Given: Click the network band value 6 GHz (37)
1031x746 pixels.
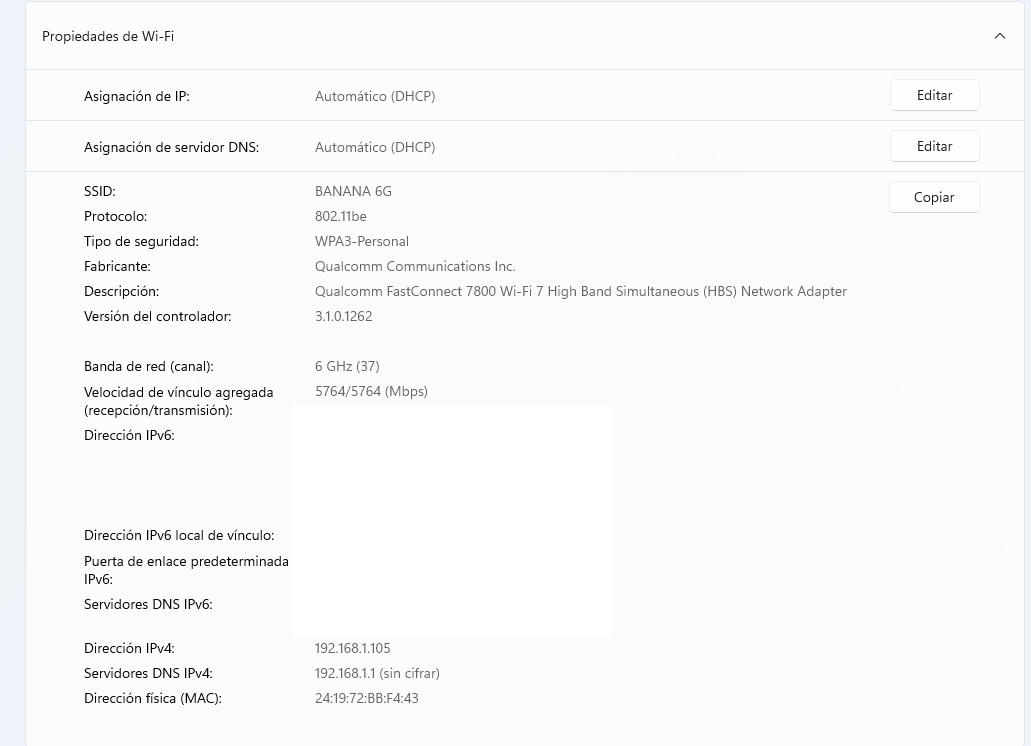Looking at the screenshot, I should click(x=347, y=366).
